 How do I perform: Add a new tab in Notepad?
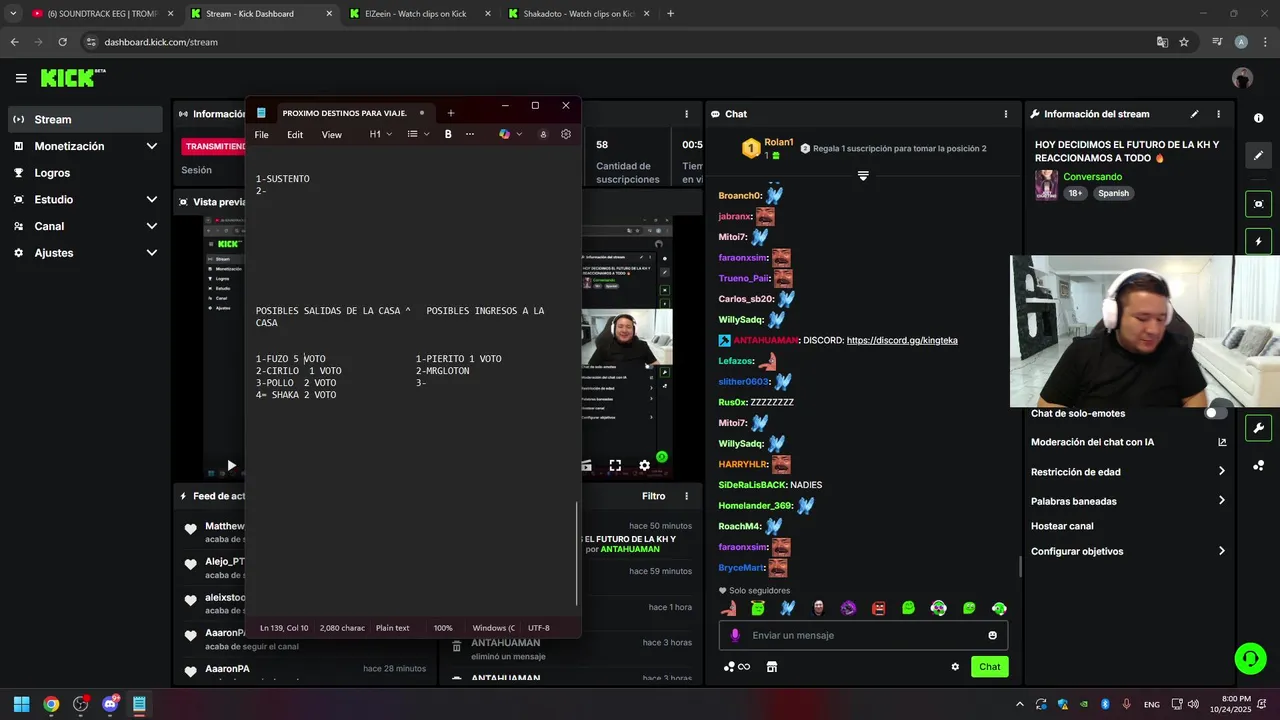[451, 113]
